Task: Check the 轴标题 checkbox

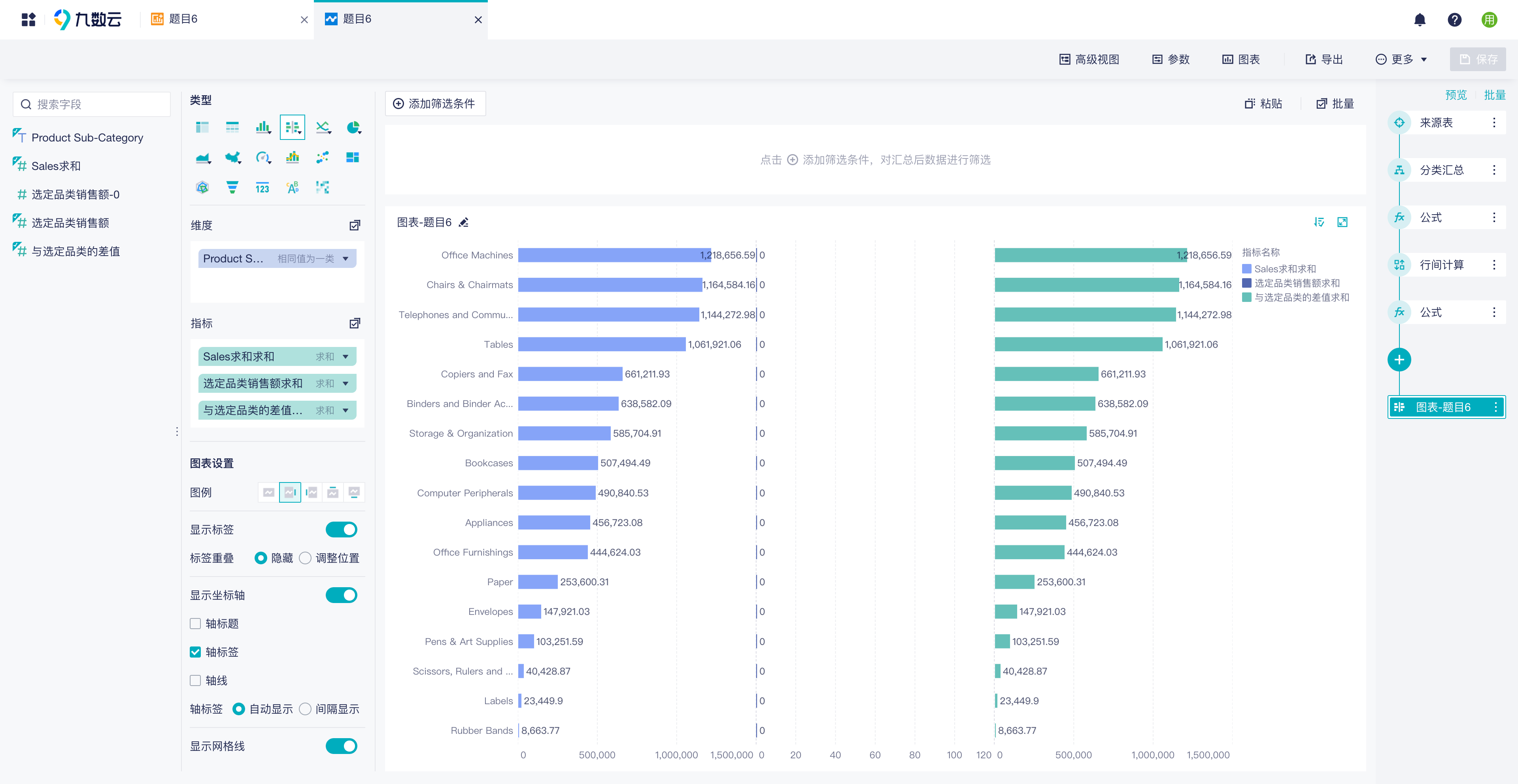Action: [x=195, y=623]
